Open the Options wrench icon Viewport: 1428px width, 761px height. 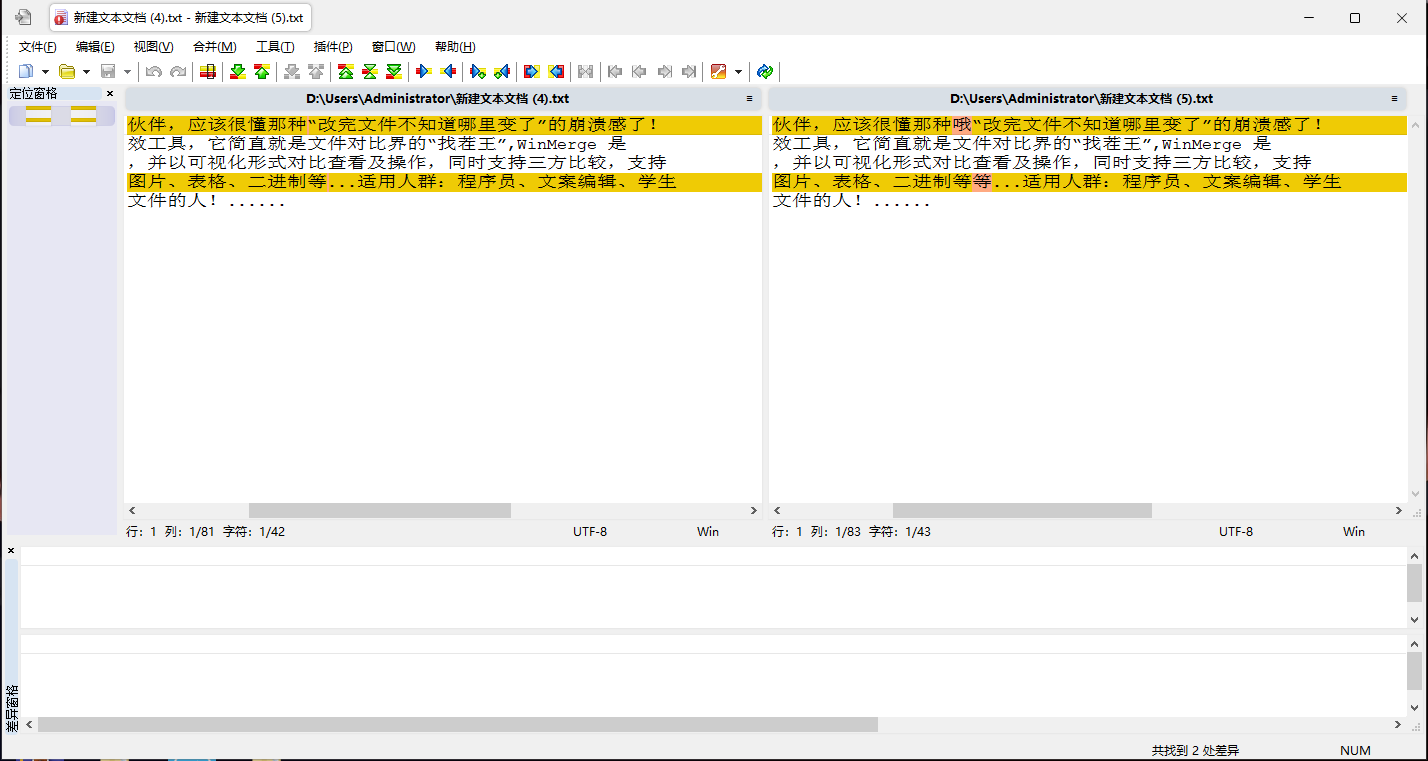coord(718,71)
